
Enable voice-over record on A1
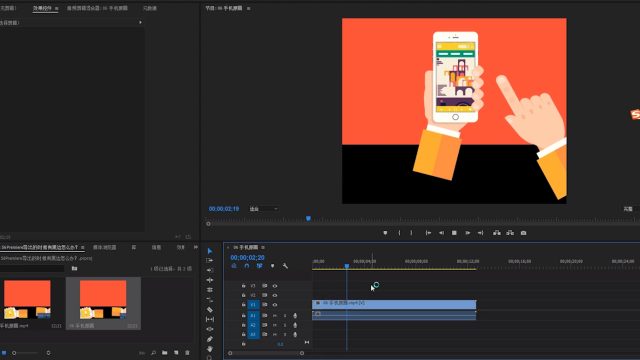[295, 316]
